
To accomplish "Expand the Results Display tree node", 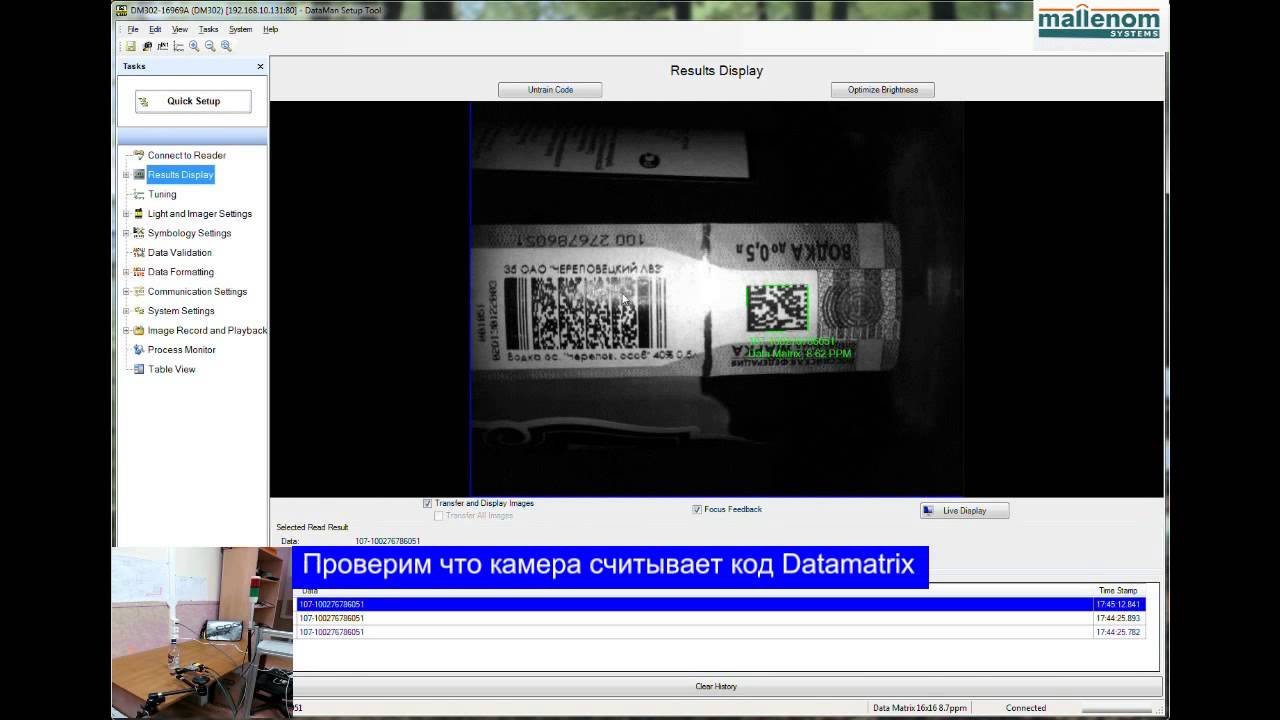I will 126,175.
